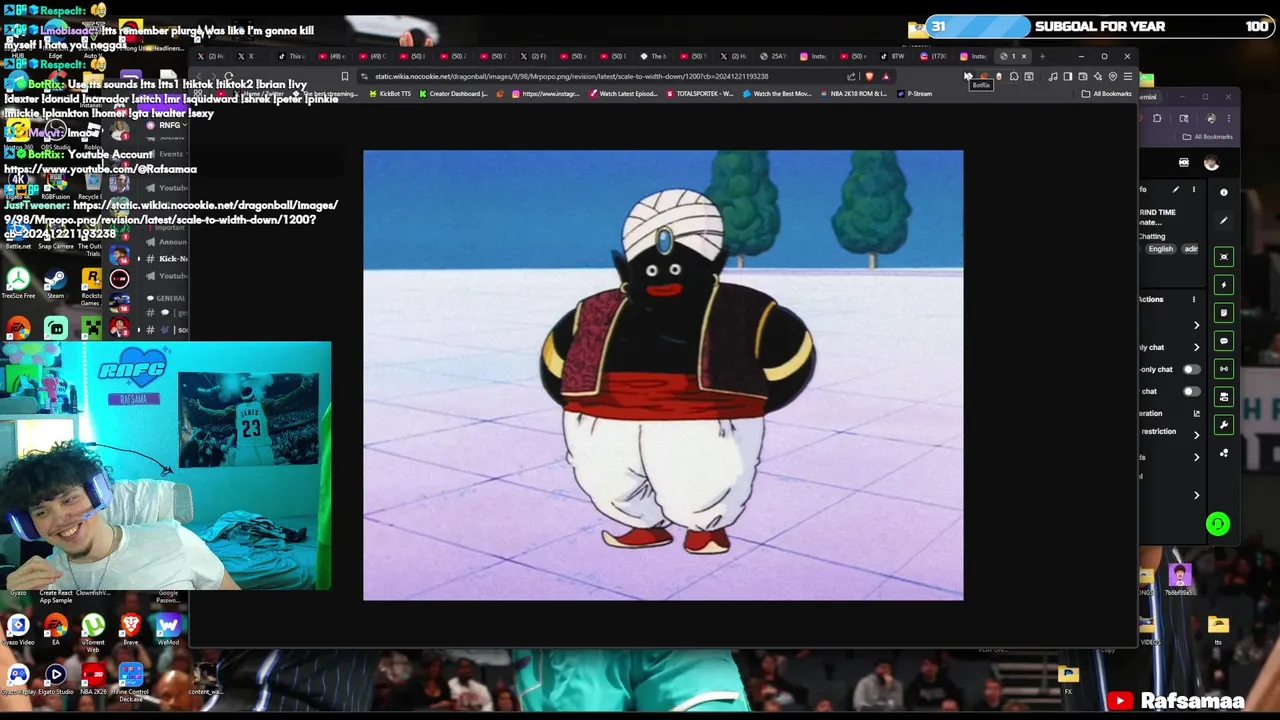Switch to the 25A1 browser tab
The height and width of the screenshot is (720, 1280).
772,56
